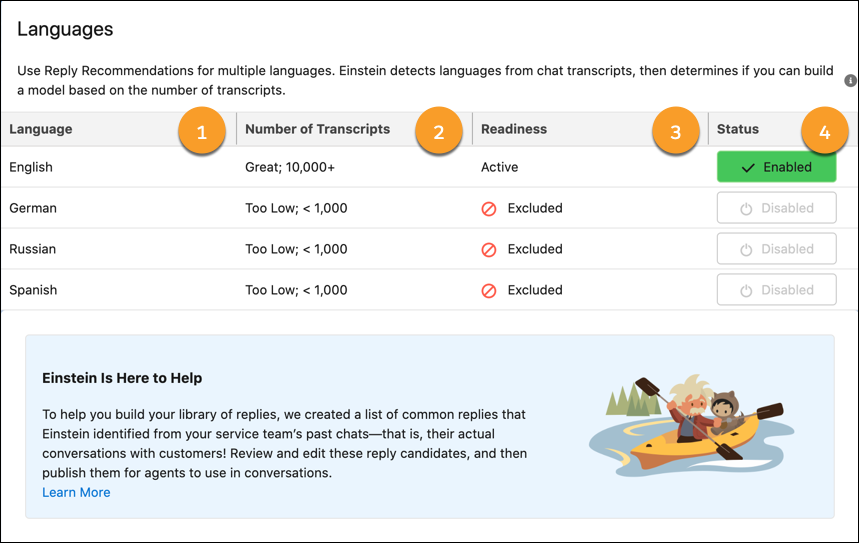859x543 pixels.
Task: Click the excluded icon in German row
Action: (489, 209)
